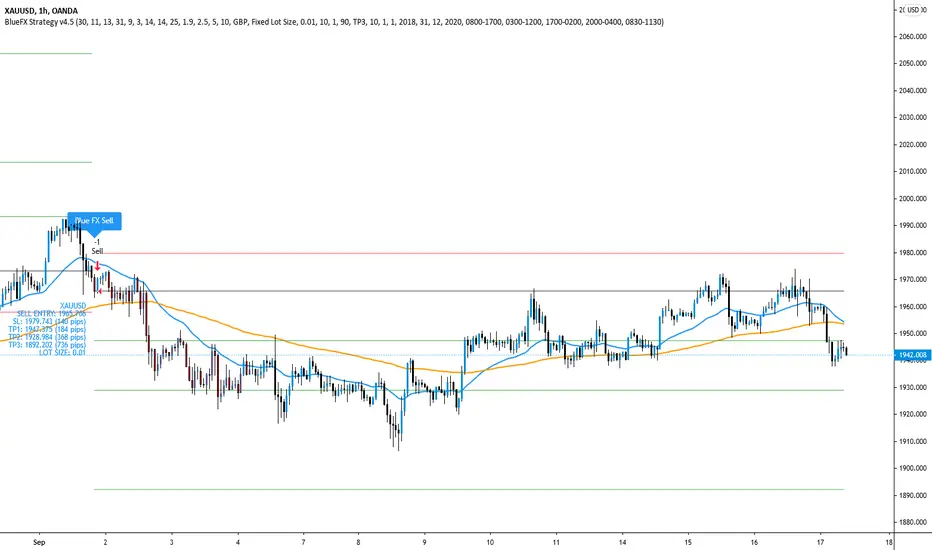The image size is (932, 550).
Task: Click the TP3: 1892.202 (736 pips) text
Action: [47, 345]
